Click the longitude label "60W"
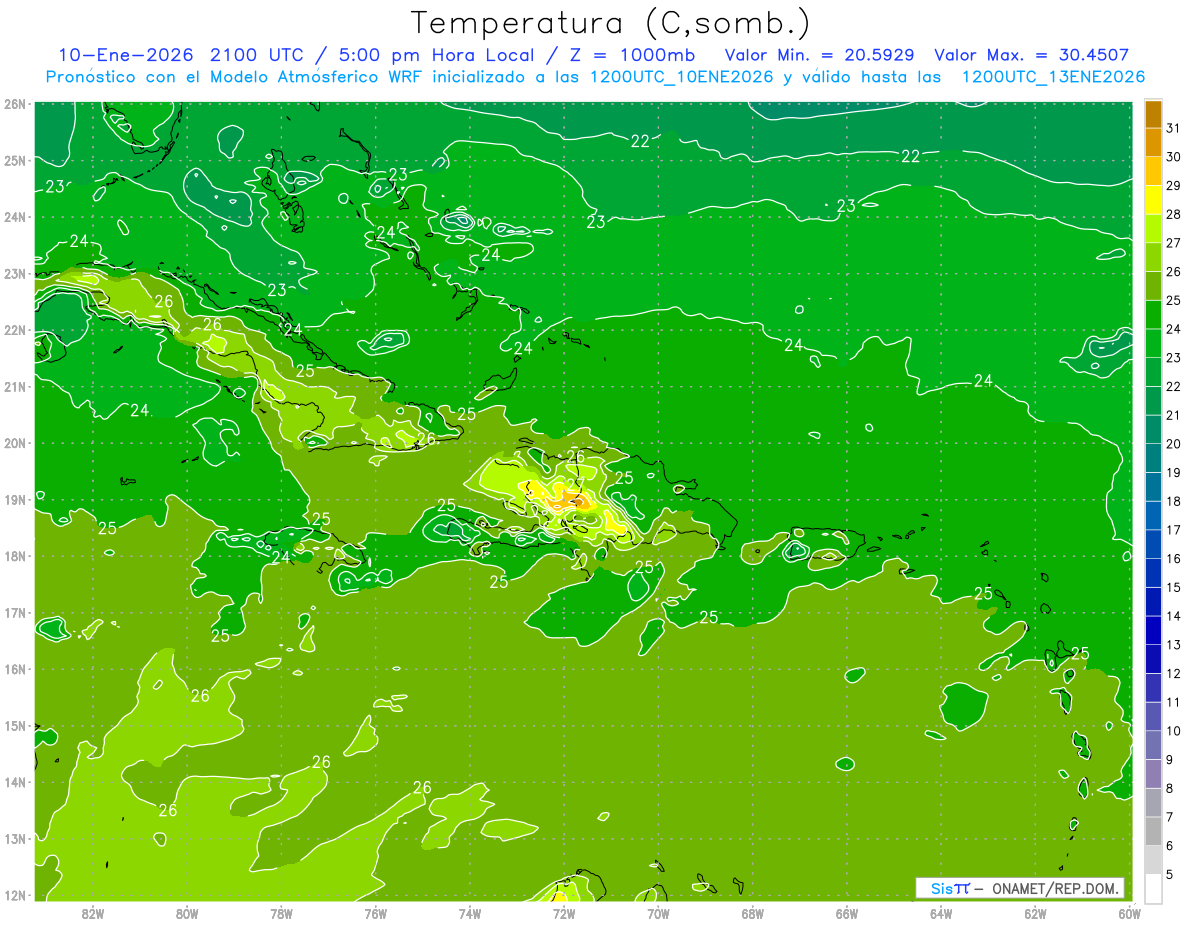Viewport: 1200px width, 927px height. point(1129,913)
